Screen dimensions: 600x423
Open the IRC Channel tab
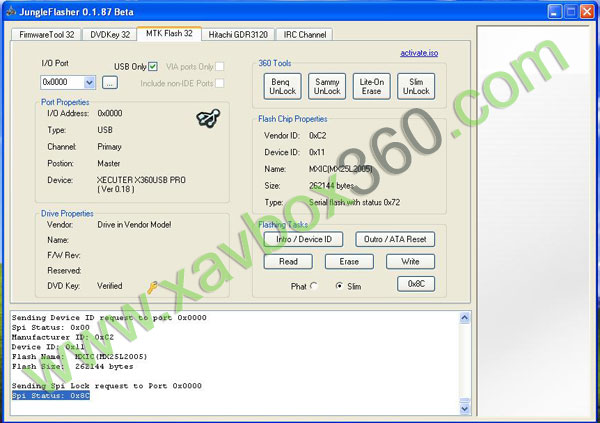pos(305,35)
